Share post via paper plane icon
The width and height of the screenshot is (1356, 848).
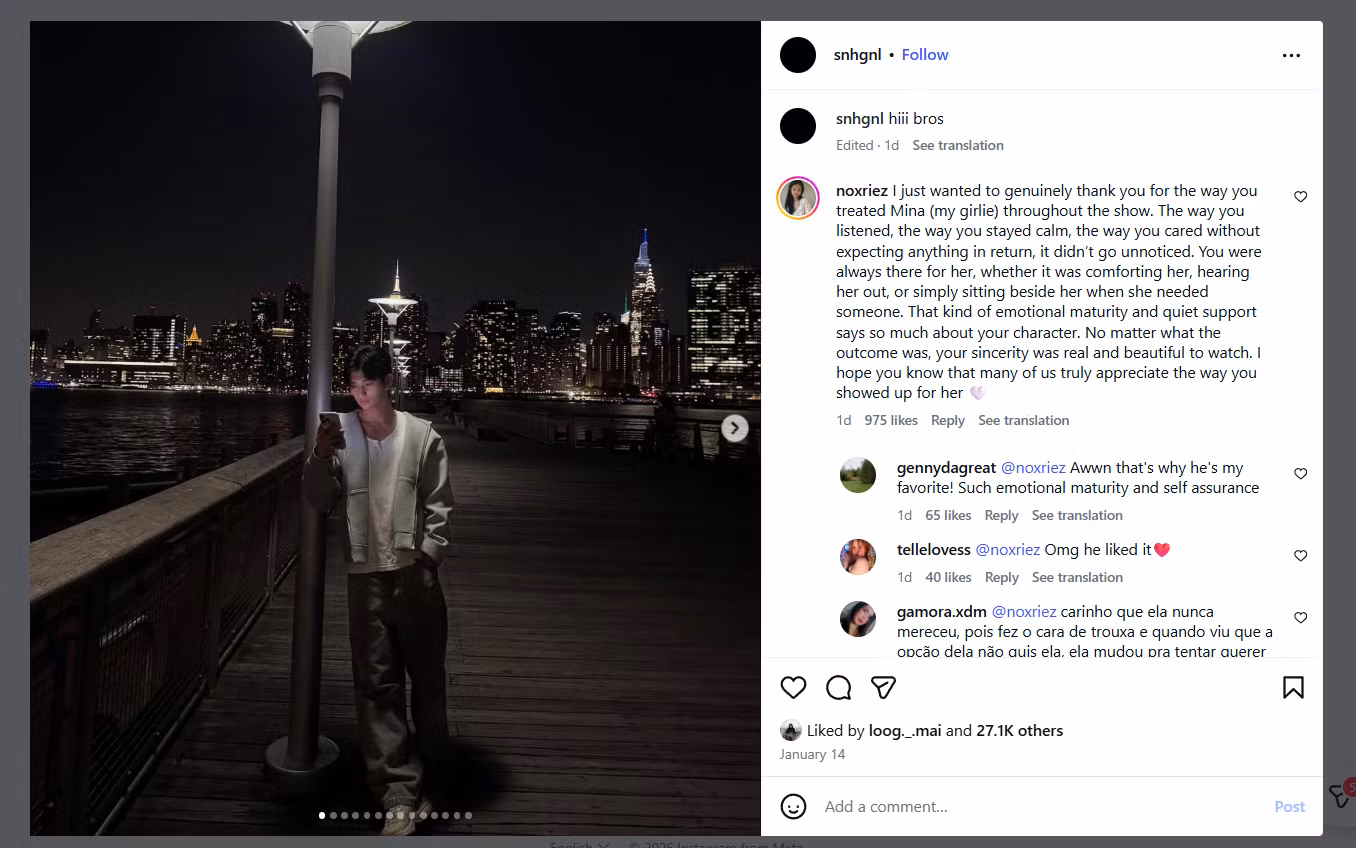882,688
